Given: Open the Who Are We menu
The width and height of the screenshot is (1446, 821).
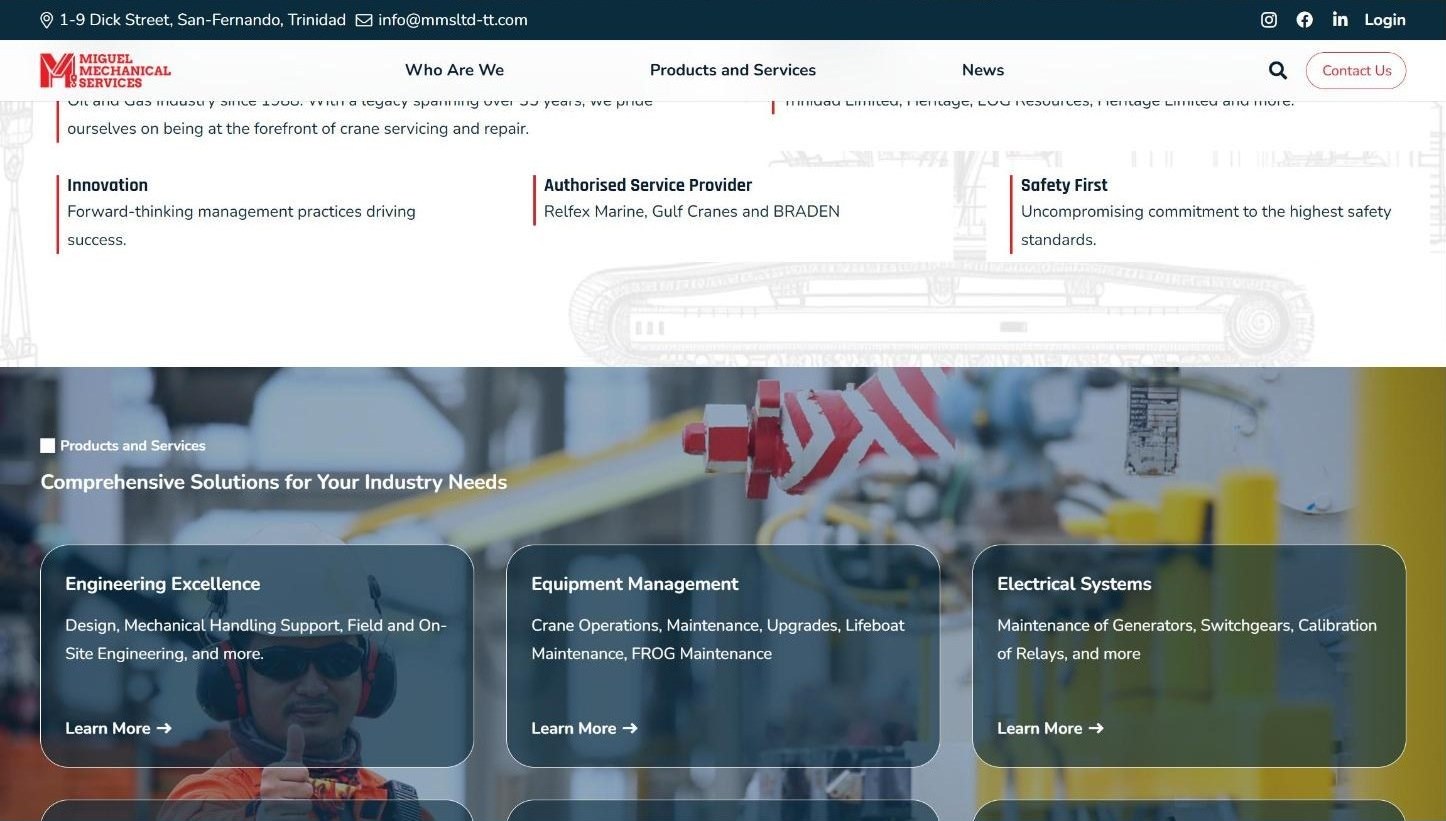Looking at the screenshot, I should [454, 70].
